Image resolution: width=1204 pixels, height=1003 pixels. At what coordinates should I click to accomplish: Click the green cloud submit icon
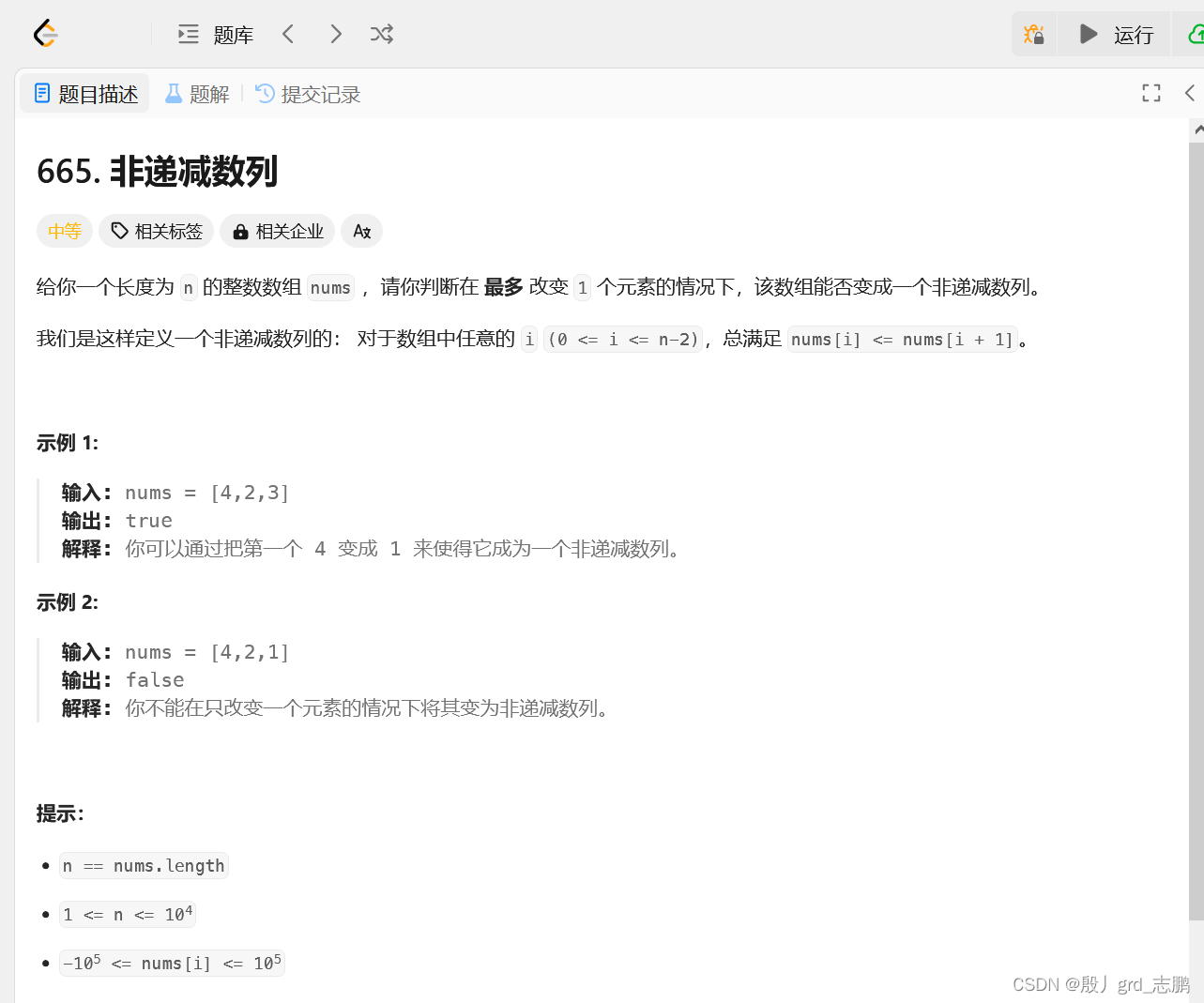[x=1195, y=35]
